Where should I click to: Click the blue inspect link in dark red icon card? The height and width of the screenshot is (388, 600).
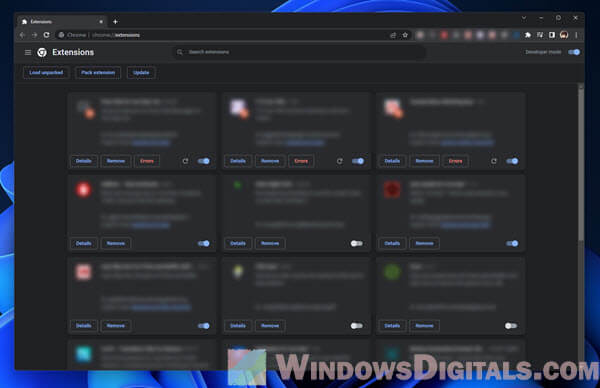click(x=465, y=225)
